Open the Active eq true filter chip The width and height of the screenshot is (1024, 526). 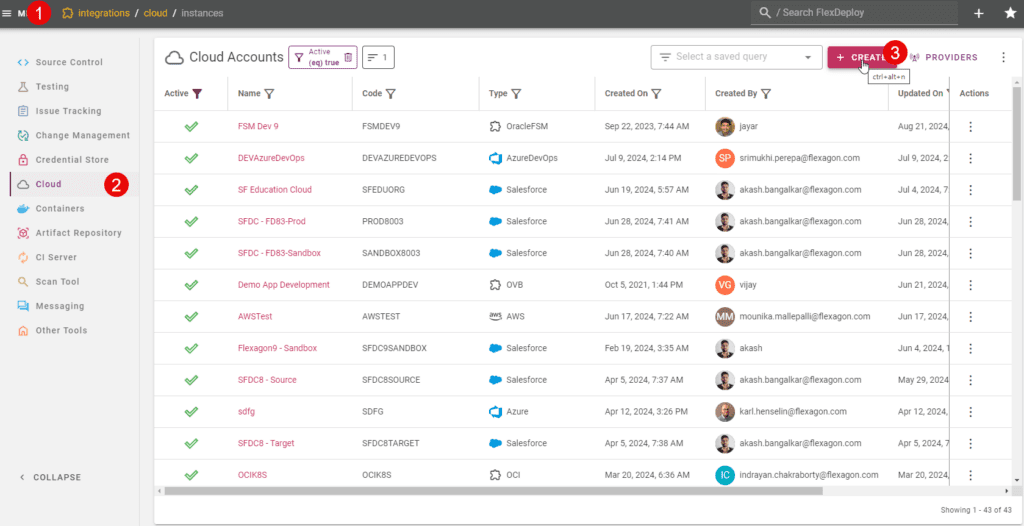coord(317,58)
